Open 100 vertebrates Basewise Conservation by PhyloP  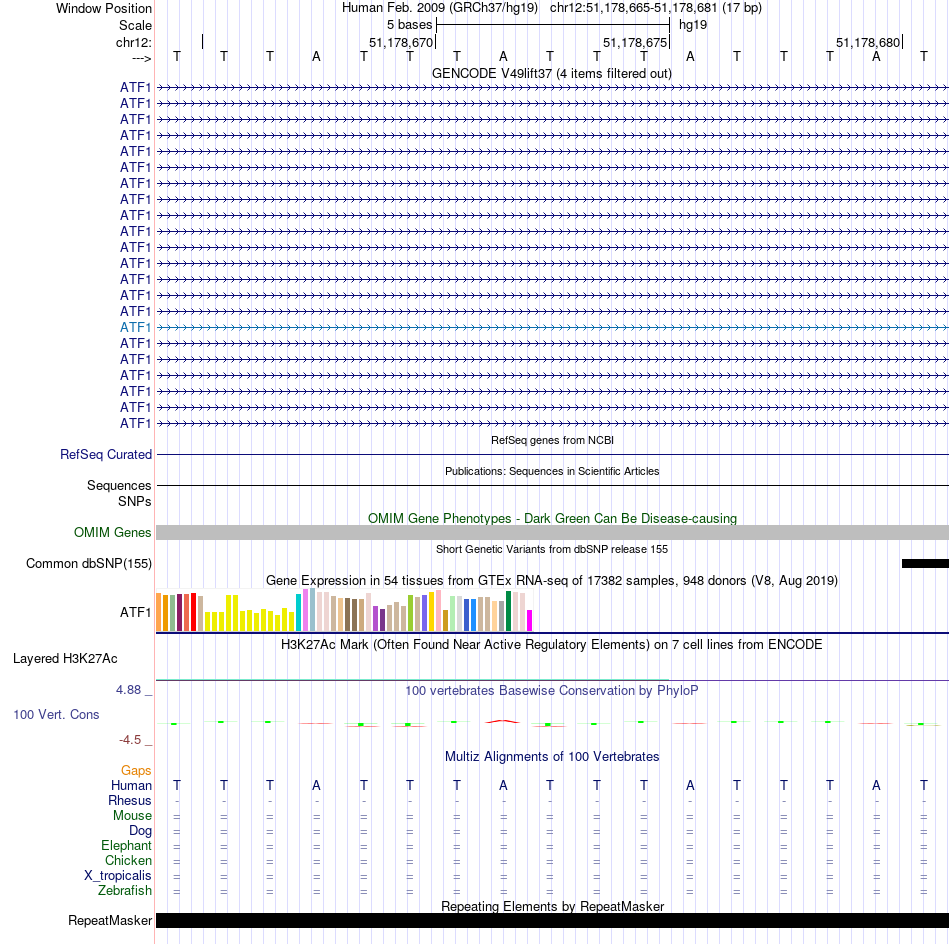click(x=552, y=691)
